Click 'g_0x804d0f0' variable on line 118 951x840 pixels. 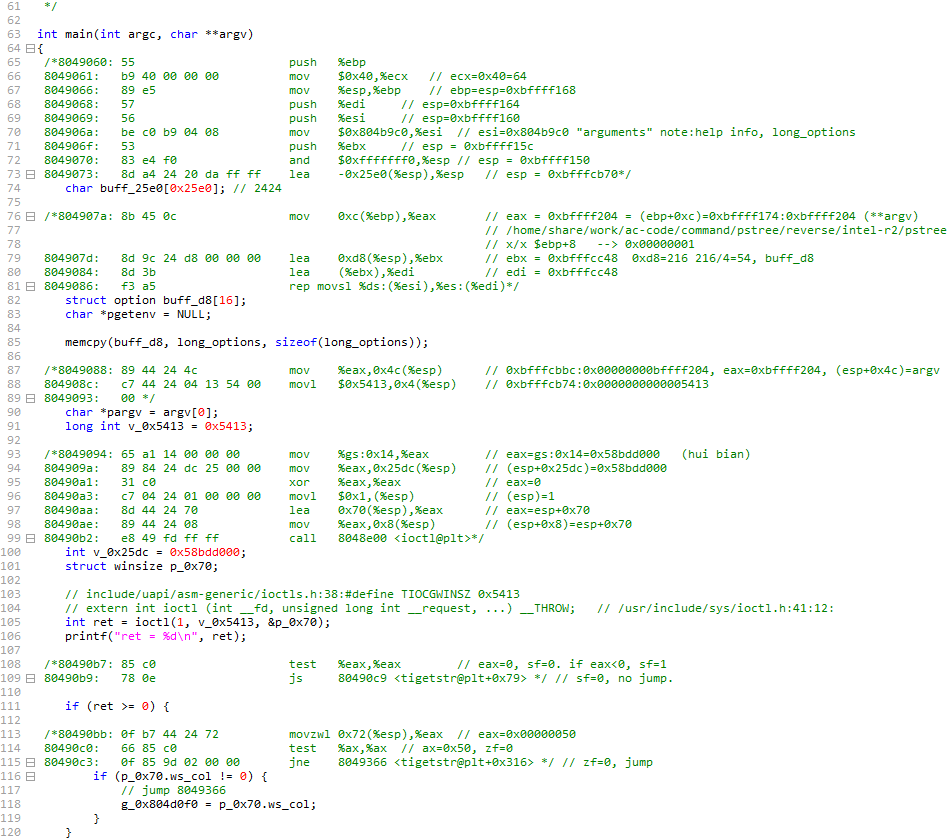coord(159,805)
